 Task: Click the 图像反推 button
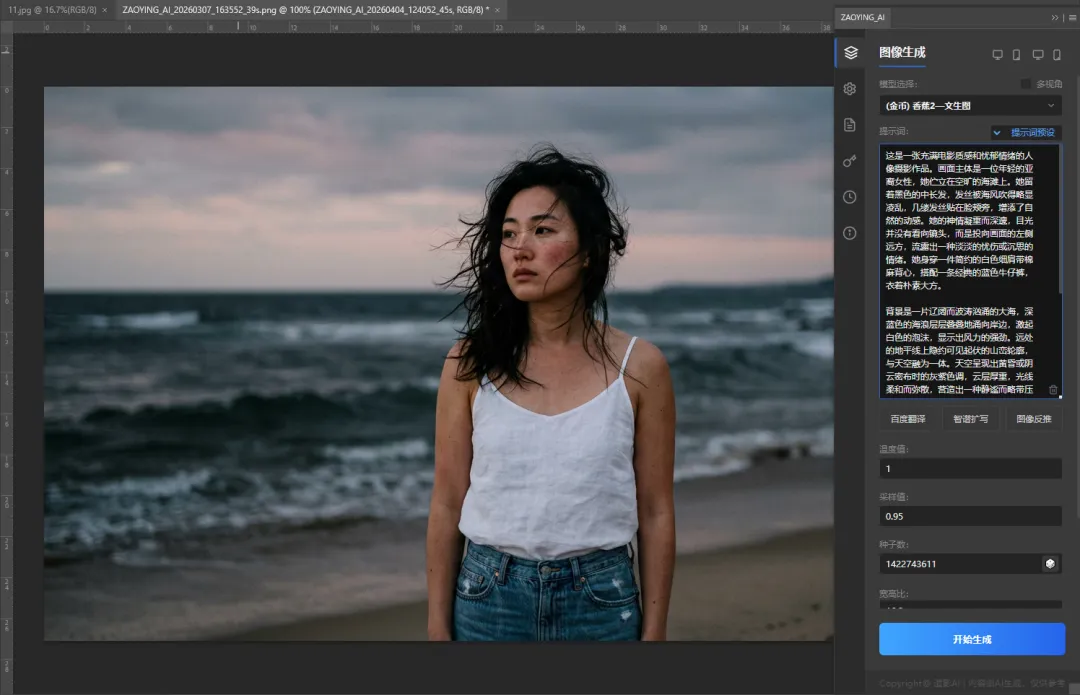[1034, 419]
